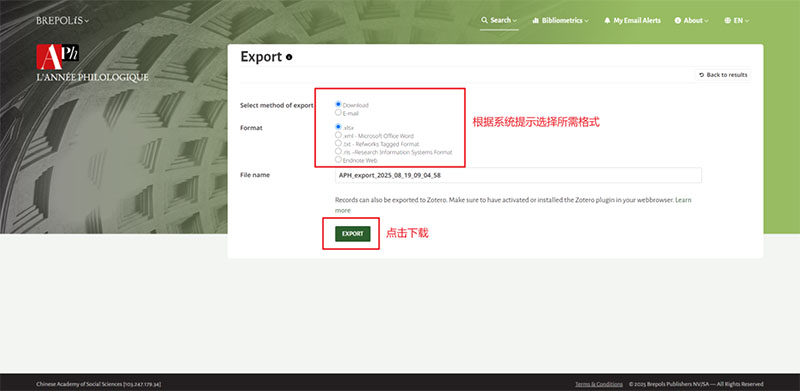Click the APh L'Année Philologique logo
Screen dimensions: 800x391
(92, 63)
